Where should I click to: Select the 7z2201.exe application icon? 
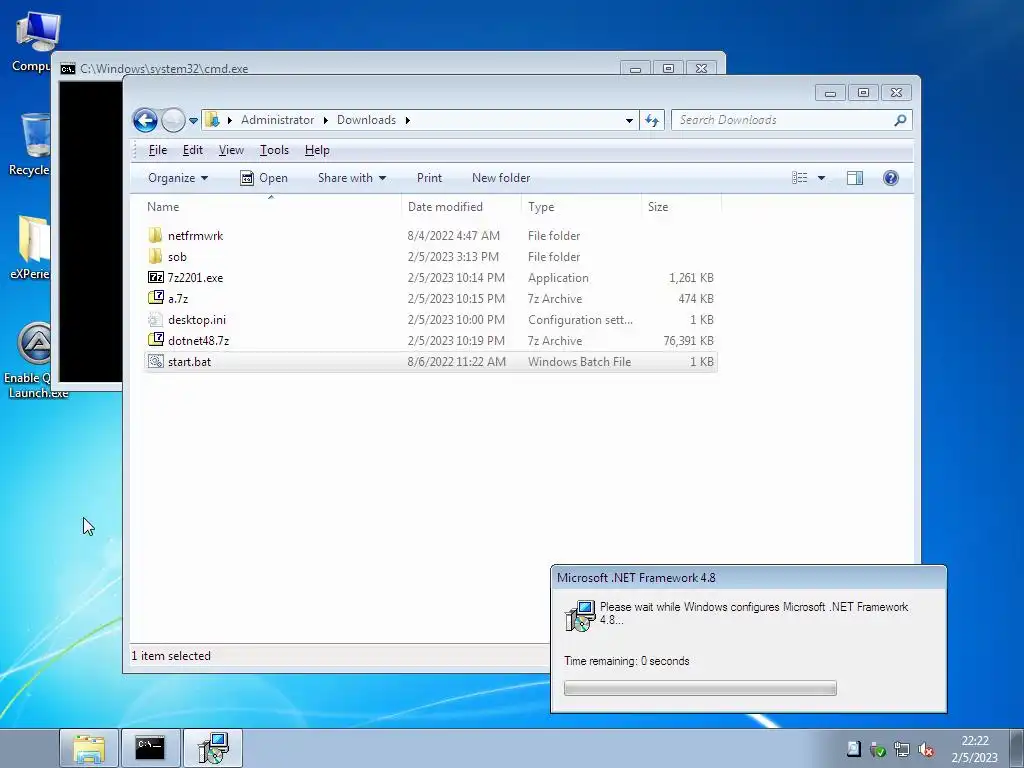tap(155, 278)
